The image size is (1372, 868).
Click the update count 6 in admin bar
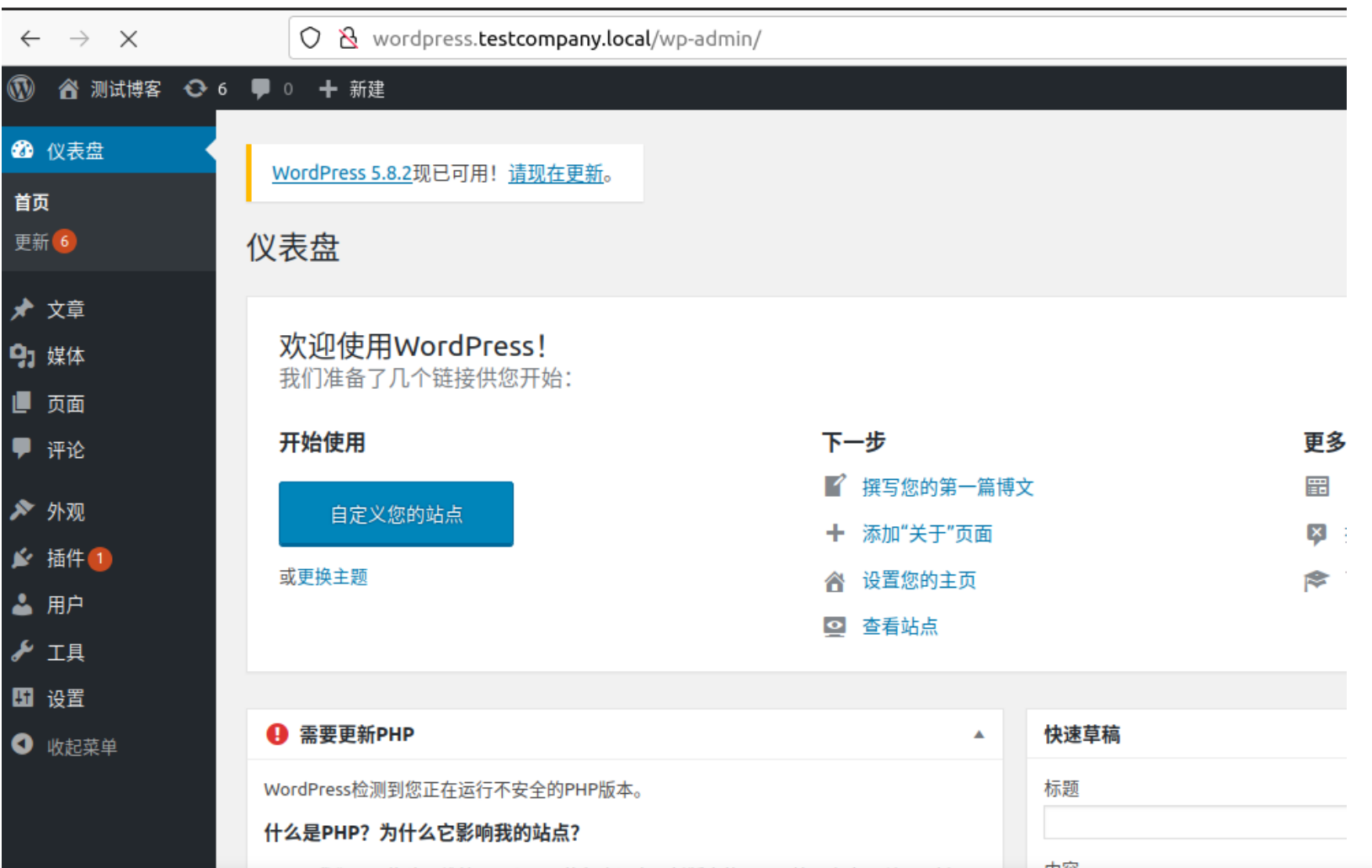222,89
